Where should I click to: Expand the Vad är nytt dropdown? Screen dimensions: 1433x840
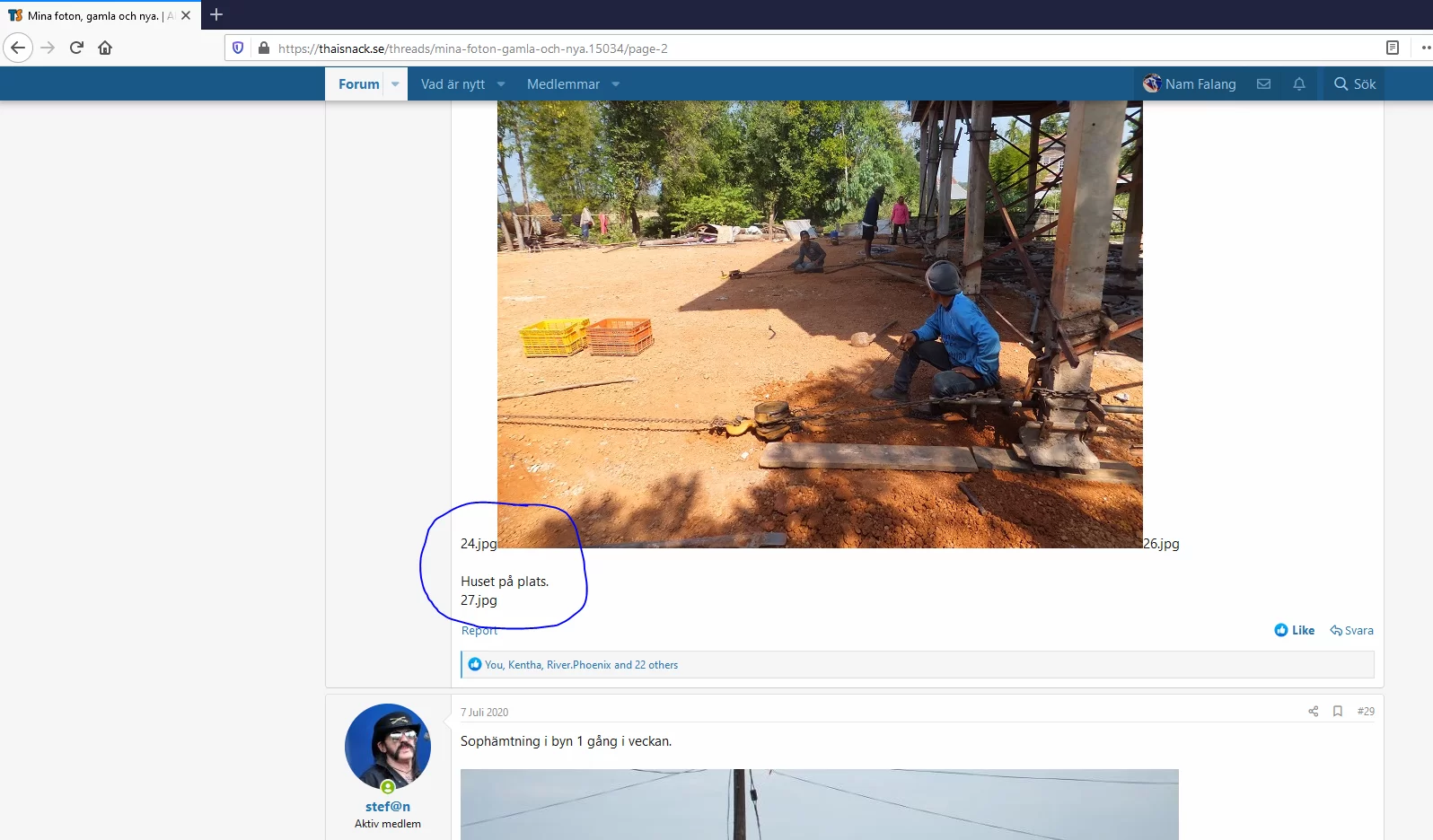coord(501,84)
